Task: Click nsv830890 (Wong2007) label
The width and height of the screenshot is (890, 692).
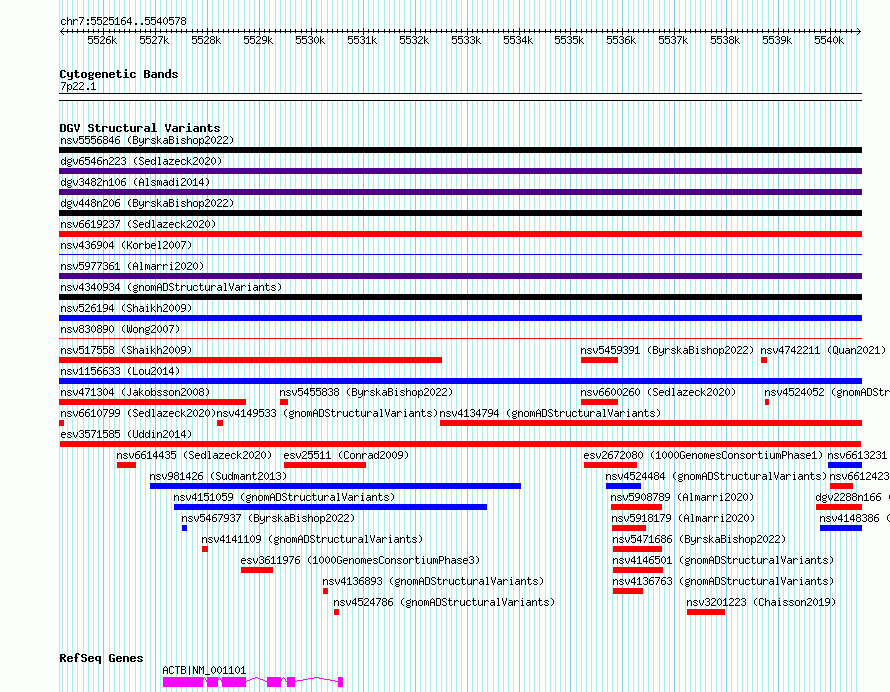Action: (120, 329)
